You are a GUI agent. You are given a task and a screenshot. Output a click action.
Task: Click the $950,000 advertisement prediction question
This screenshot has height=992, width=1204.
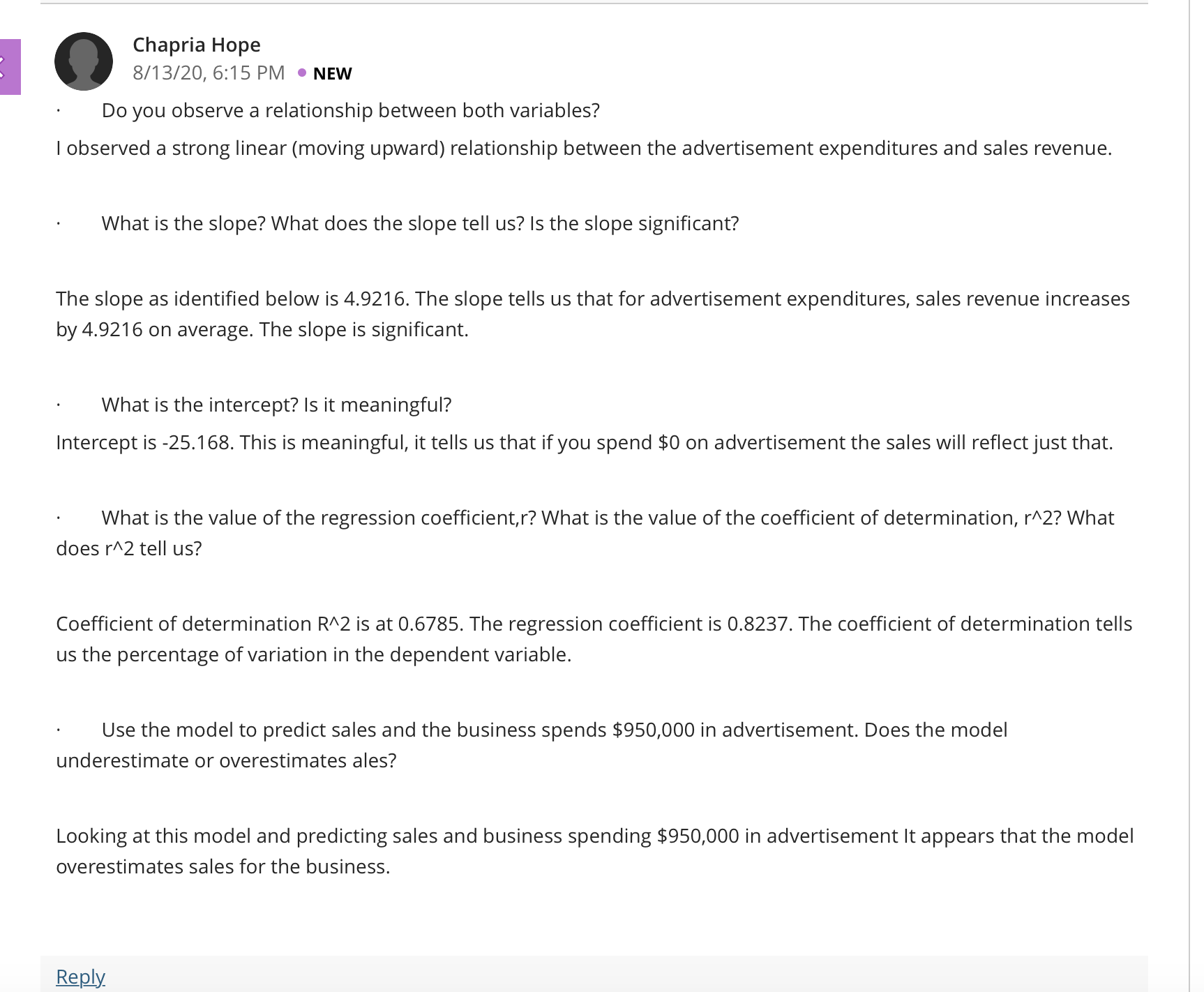point(532,745)
